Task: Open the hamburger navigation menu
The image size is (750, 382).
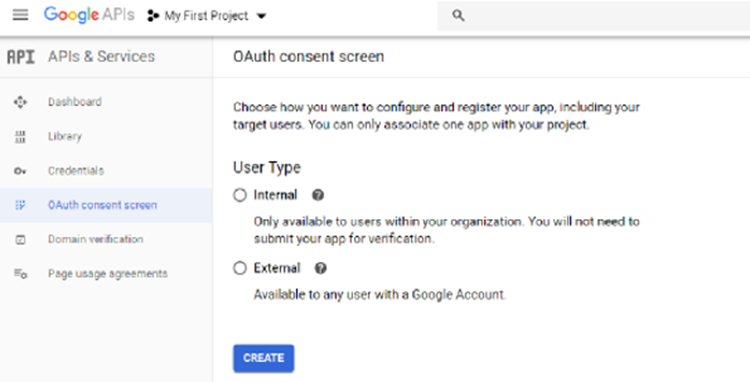Action: coord(20,15)
